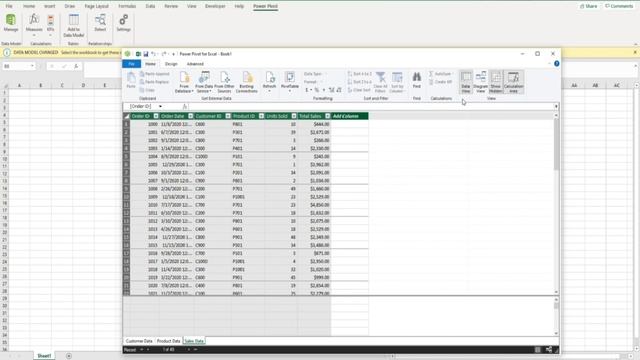Select all rows using table corner cell
The height and width of the screenshot is (360, 640).
pos(127,116)
